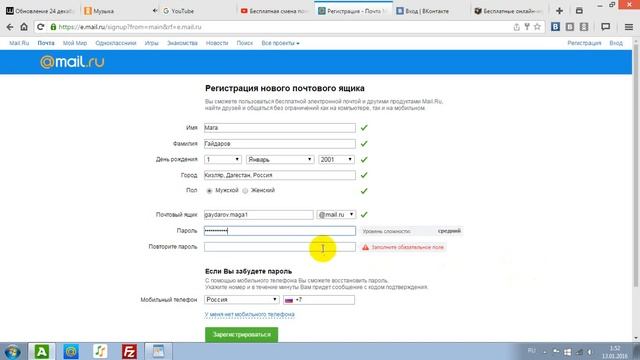
Task: Open the VK extension icon
Action: [x=556, y=27]
